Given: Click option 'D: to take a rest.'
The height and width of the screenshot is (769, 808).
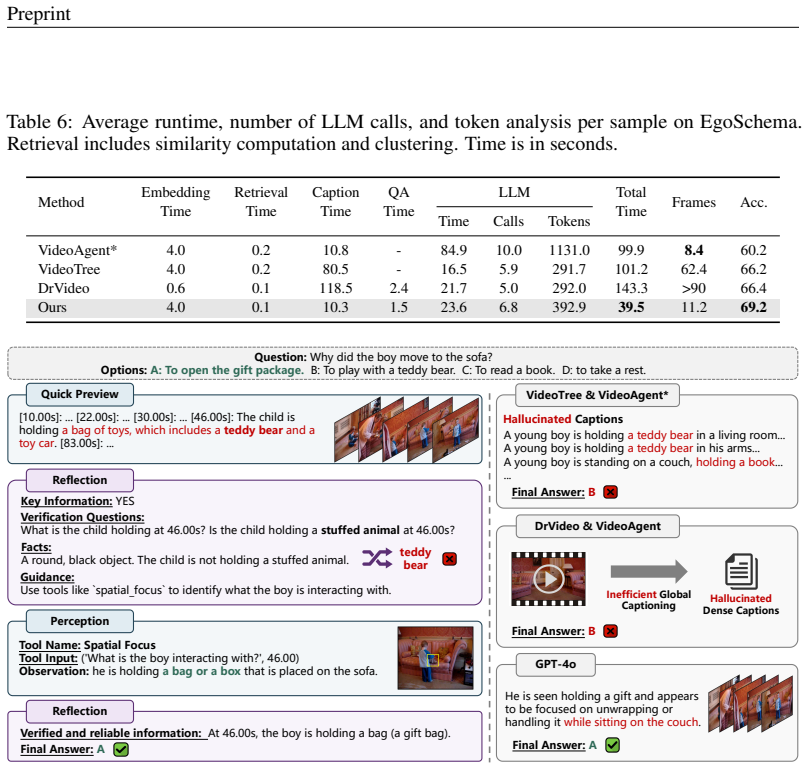Looking at the screenshot, I should click(x=603, y=370).
